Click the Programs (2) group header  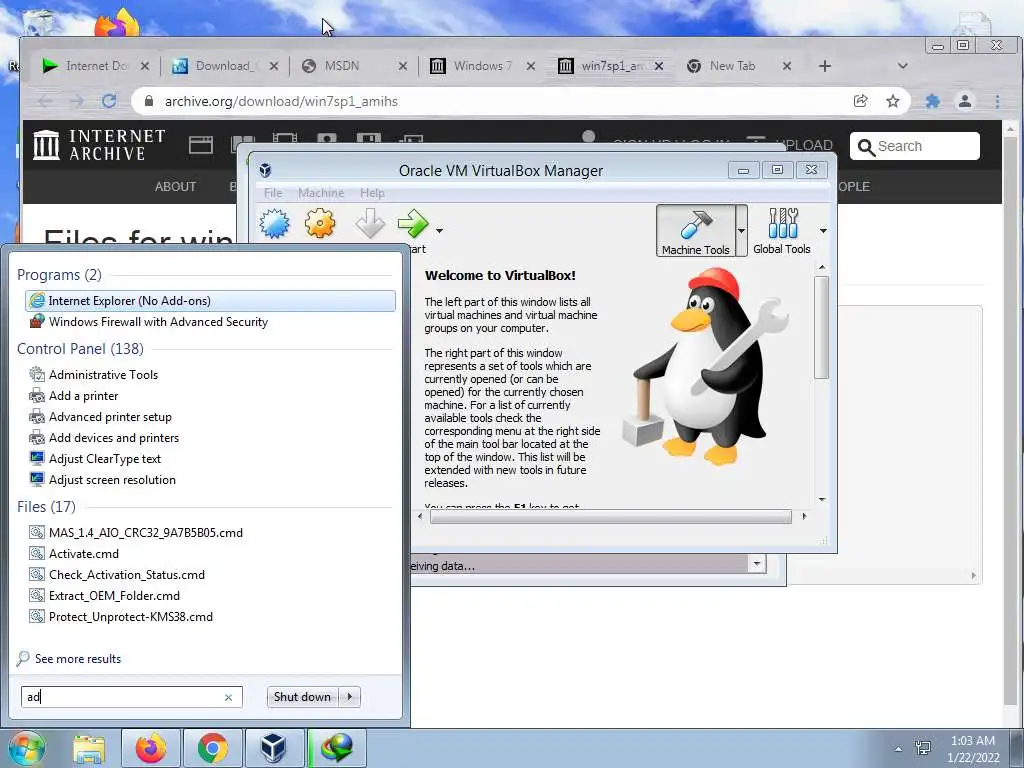pyautogui.click(x=59, y=274)
